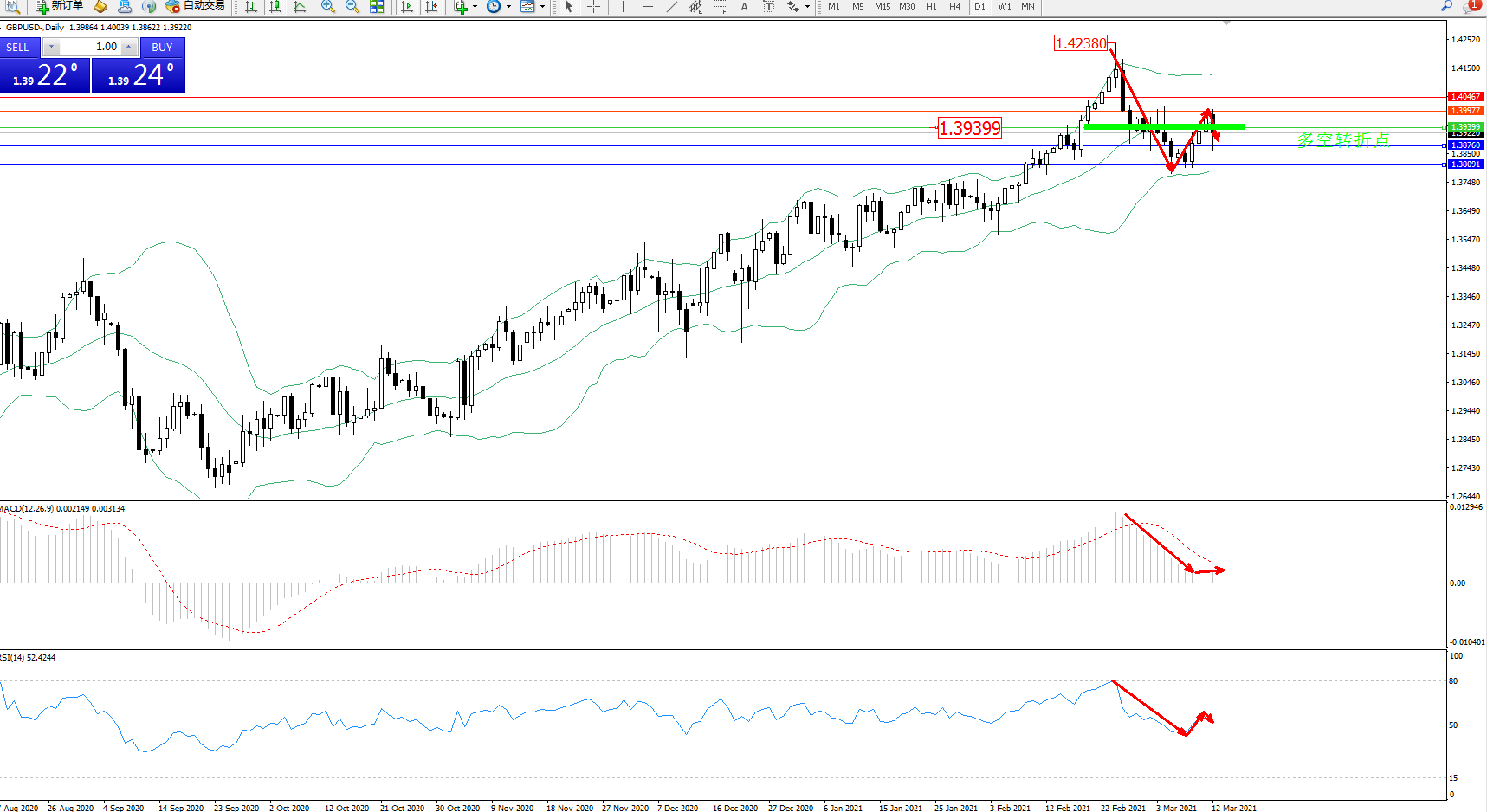Switch chart to candlestick display
The image size is (1487, 812).
click(275, 7)
